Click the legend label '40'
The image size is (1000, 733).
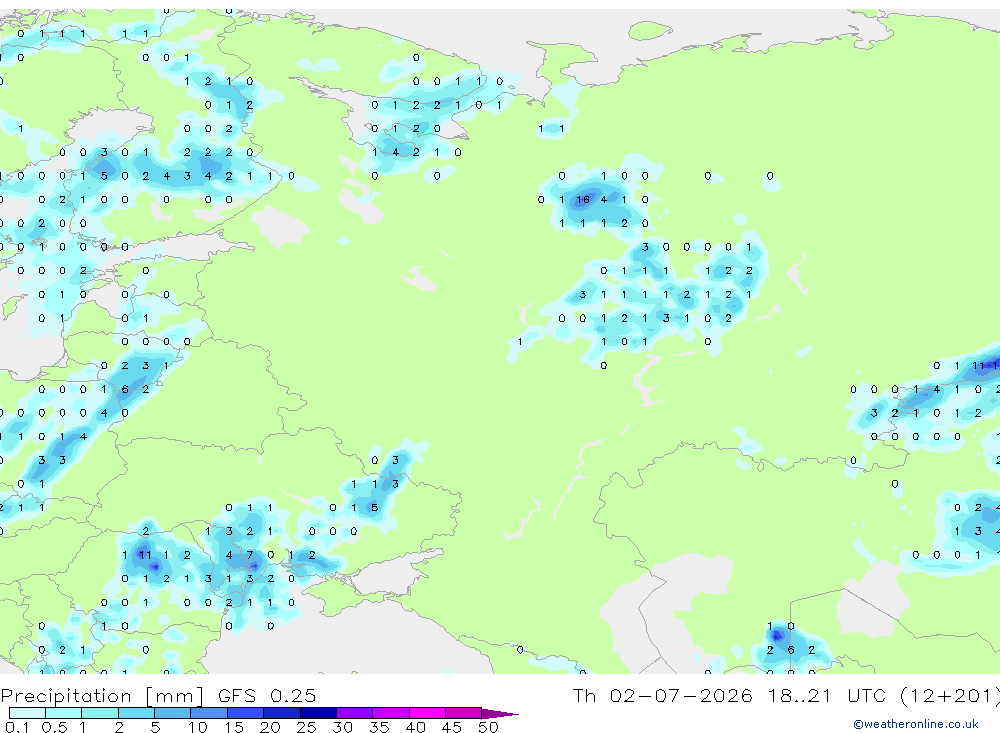(x=415, y=727)
